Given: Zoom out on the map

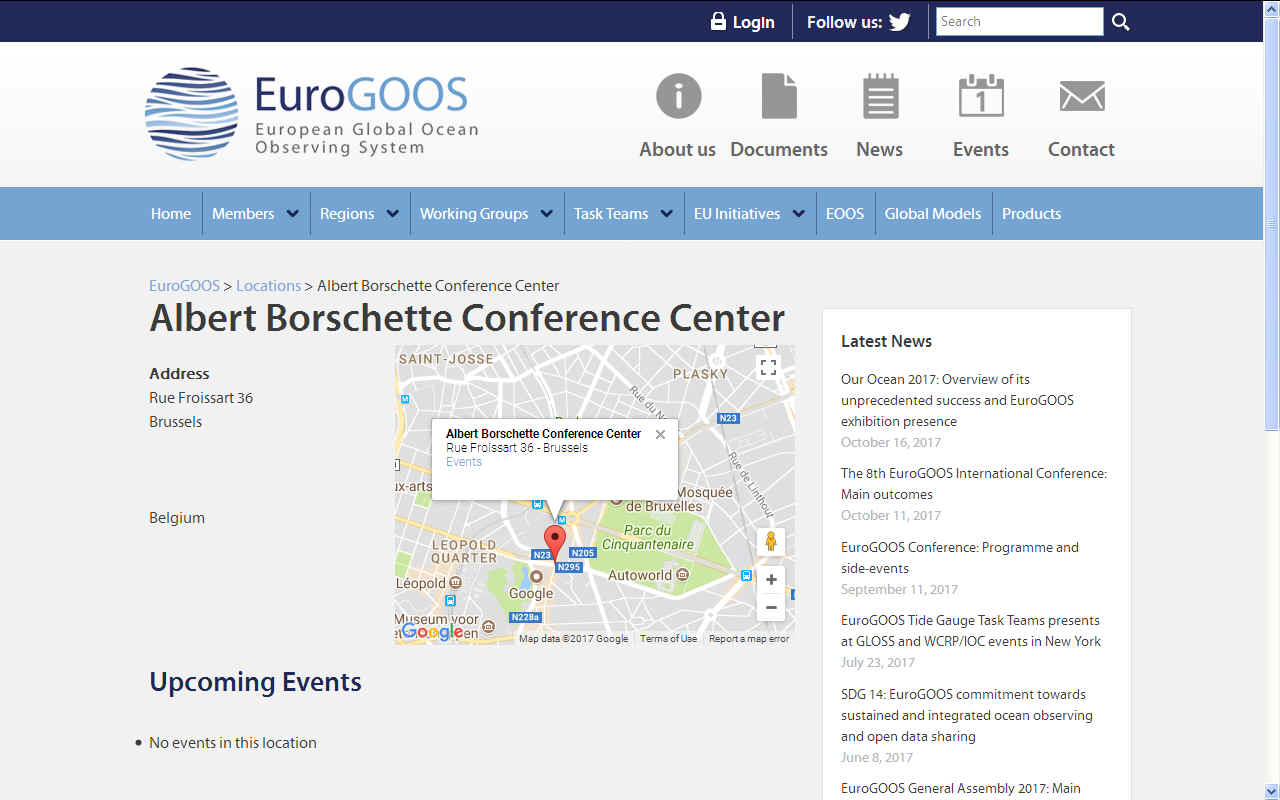Looking at the screenshot, I should click(771, 607).
